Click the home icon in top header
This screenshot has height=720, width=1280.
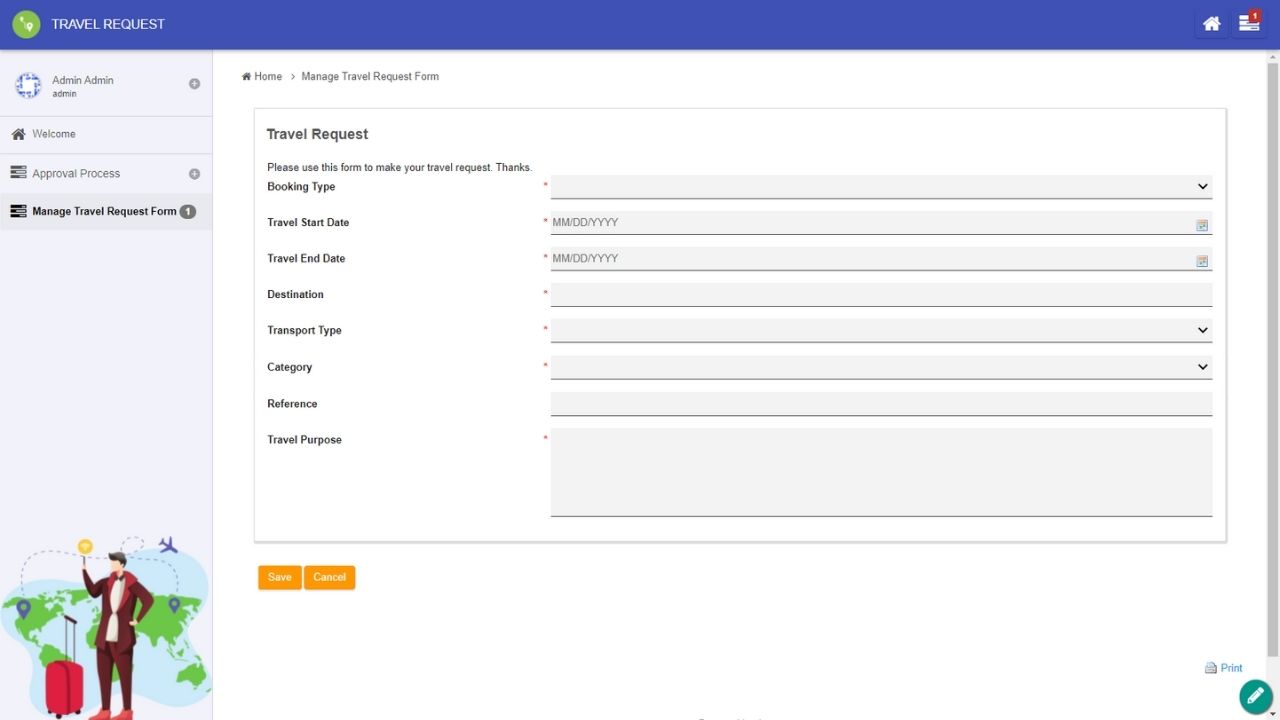click(x=1211, y=24)
